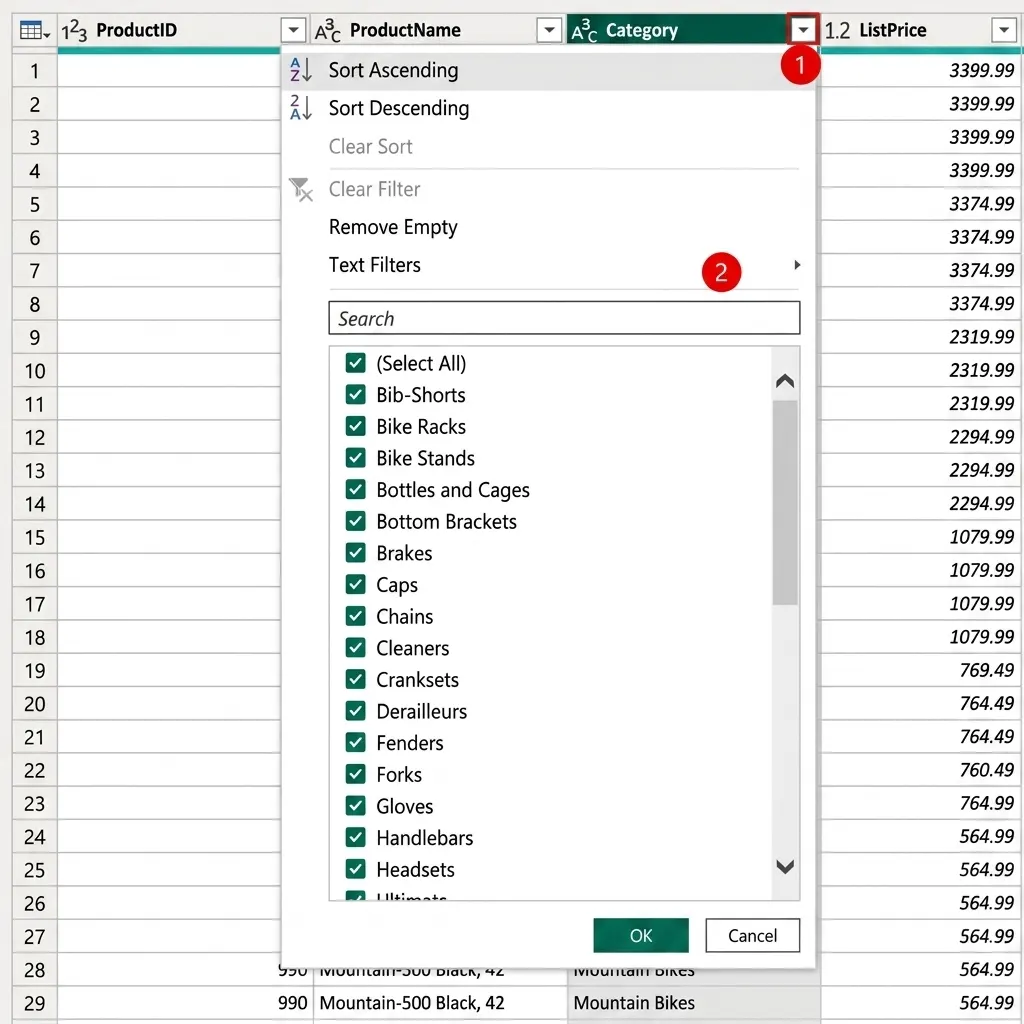
Task: Click Mountain Bikes cell in row 29
Action: 694,1002
